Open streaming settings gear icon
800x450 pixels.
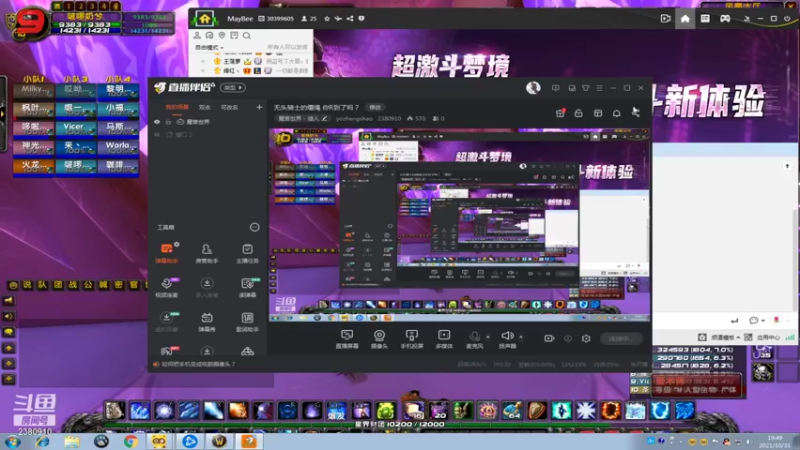586,338
